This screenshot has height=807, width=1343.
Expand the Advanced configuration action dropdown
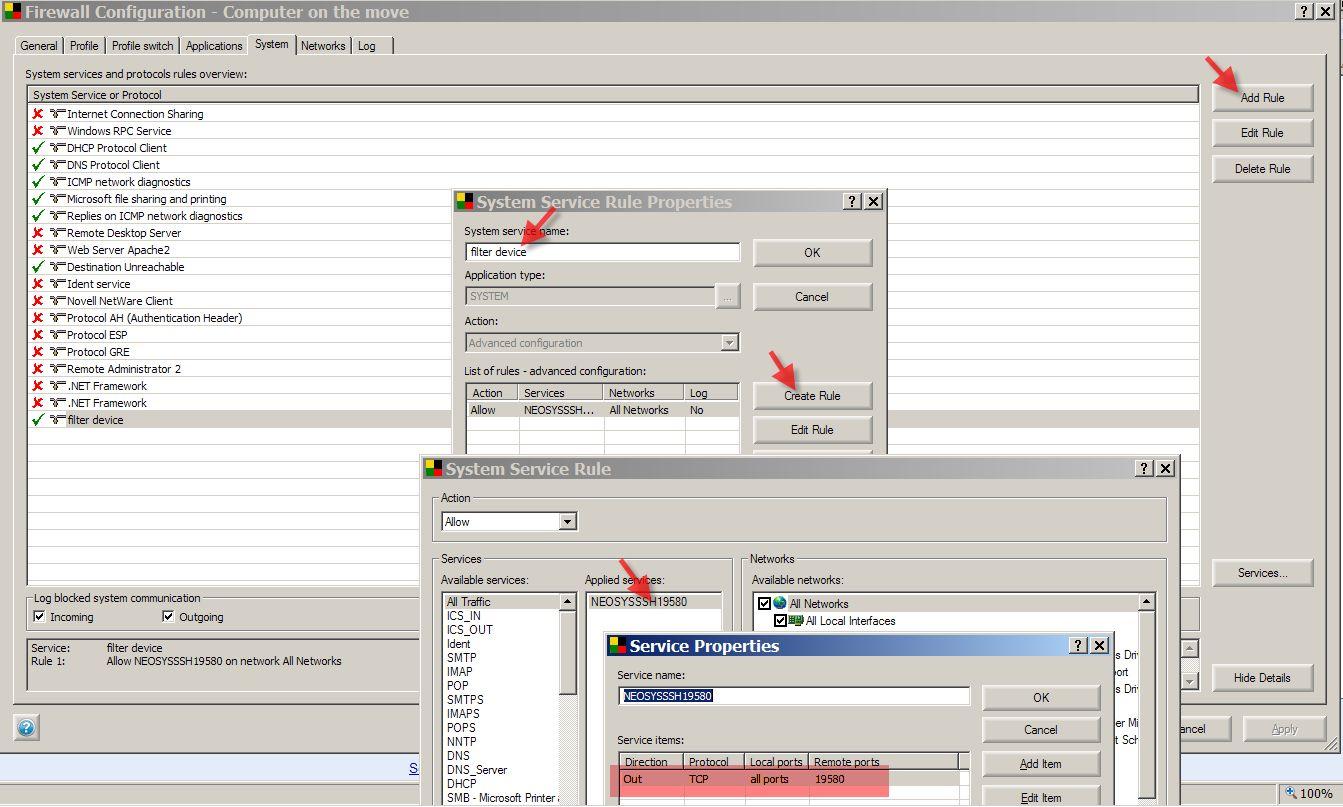729,343
